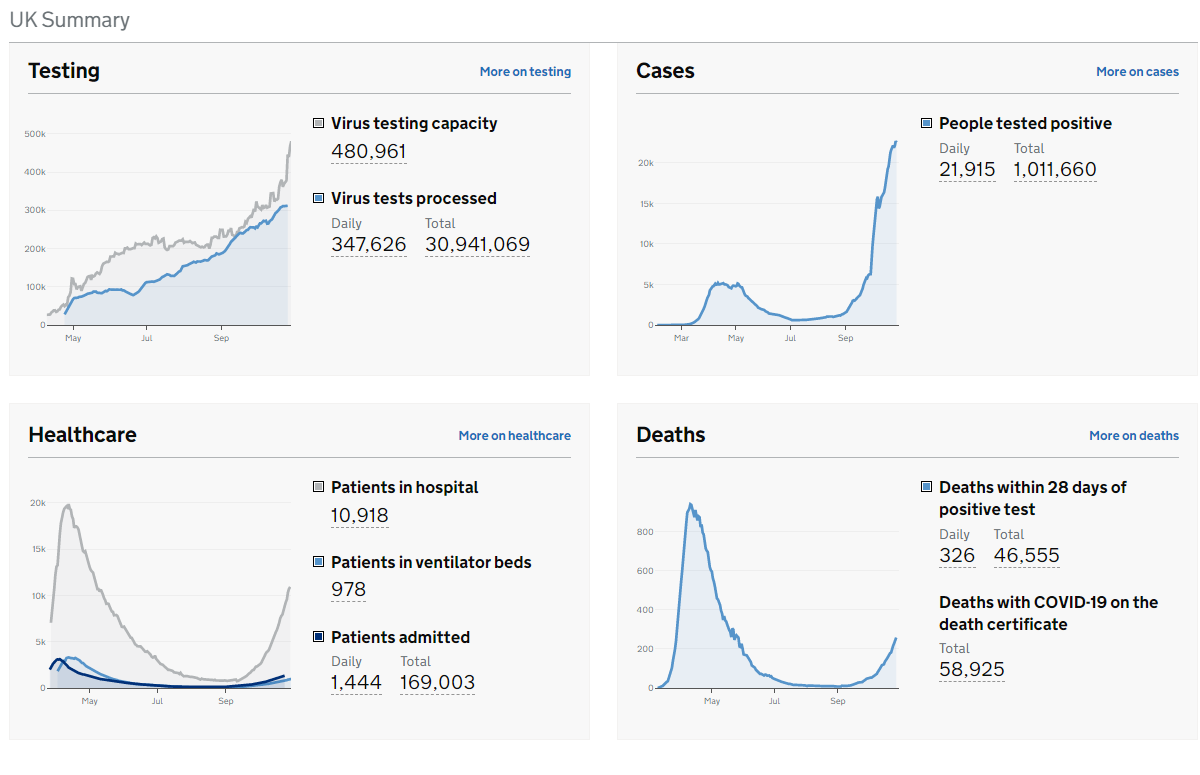
Task: Click the People tested positive legend swatch
Action: click(927, 123)
